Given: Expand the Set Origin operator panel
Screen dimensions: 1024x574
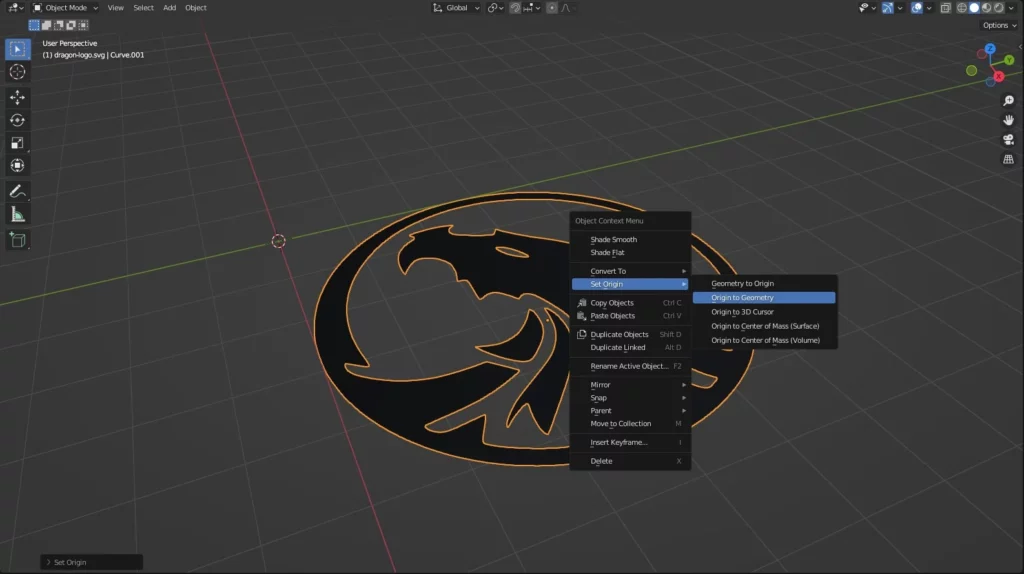Looking at the screenshot, I should point(91,562).
